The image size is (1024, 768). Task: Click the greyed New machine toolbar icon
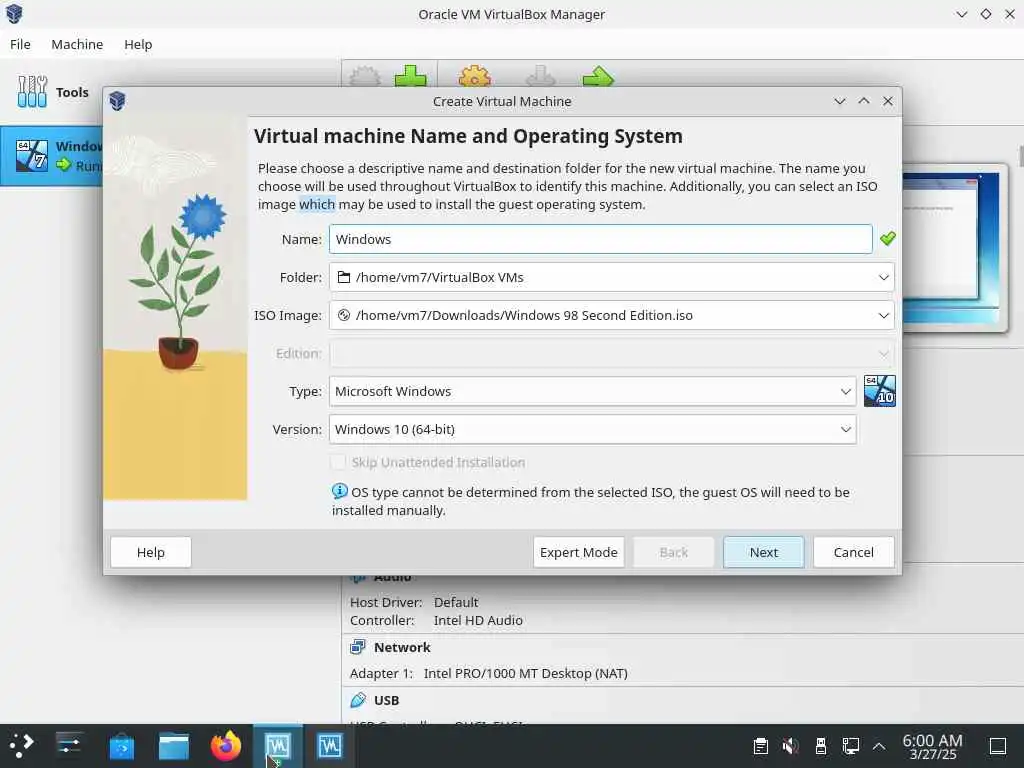click(x=364, y=76)
